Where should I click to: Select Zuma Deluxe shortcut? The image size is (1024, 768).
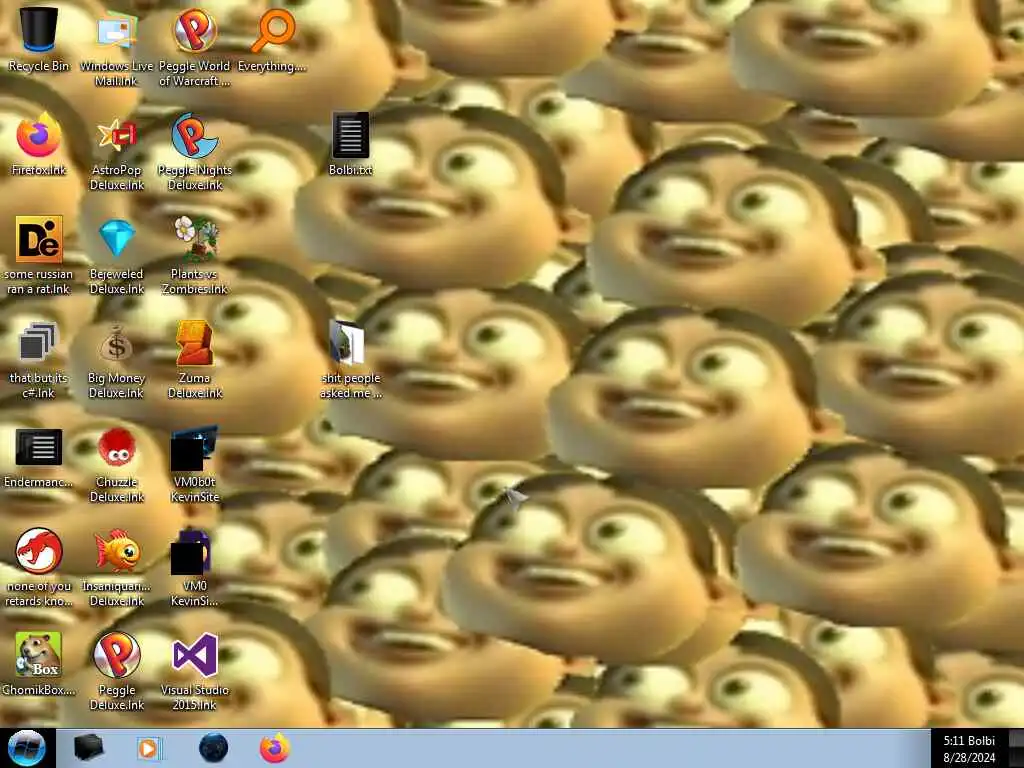[x=195, y=359]
